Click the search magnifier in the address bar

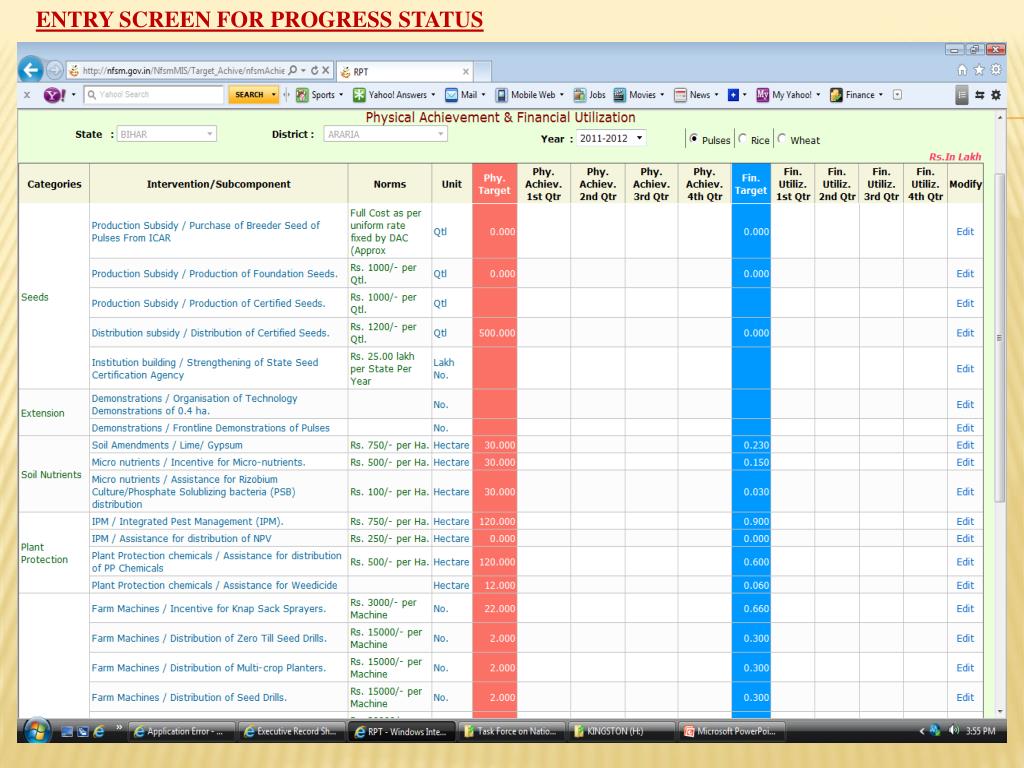pos(293,70)
